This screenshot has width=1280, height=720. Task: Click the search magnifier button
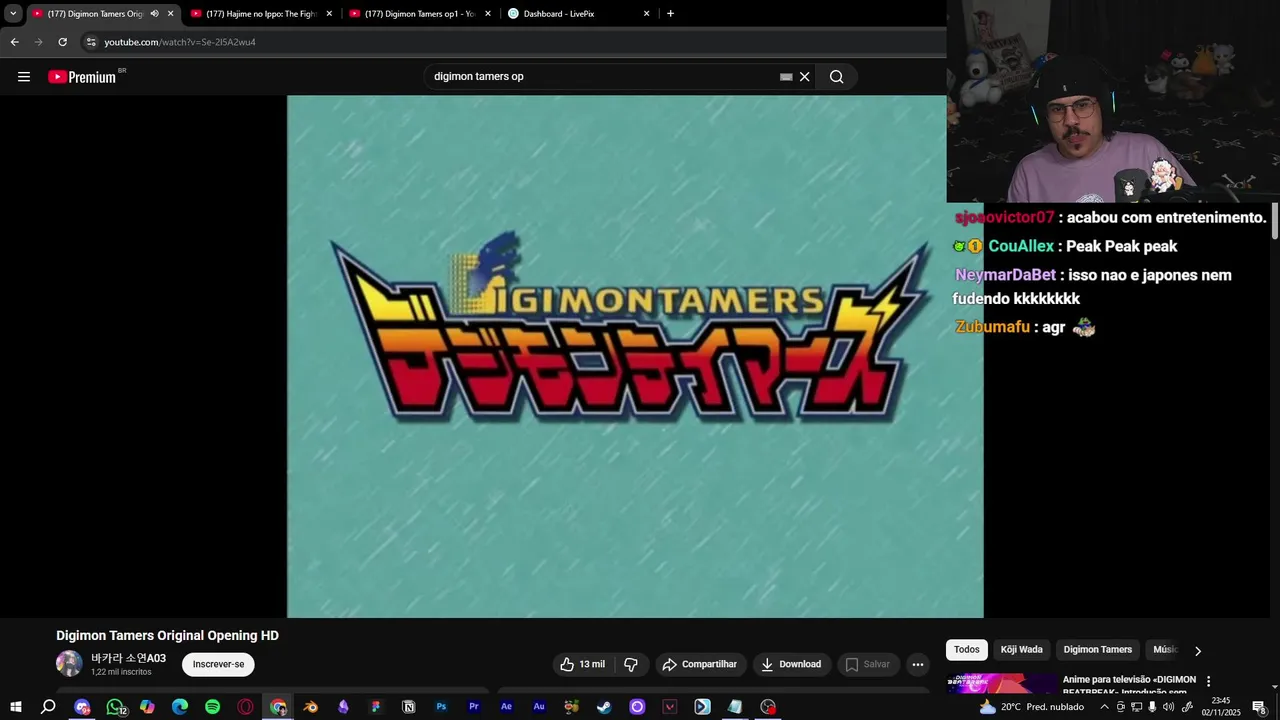click(836, 77)
